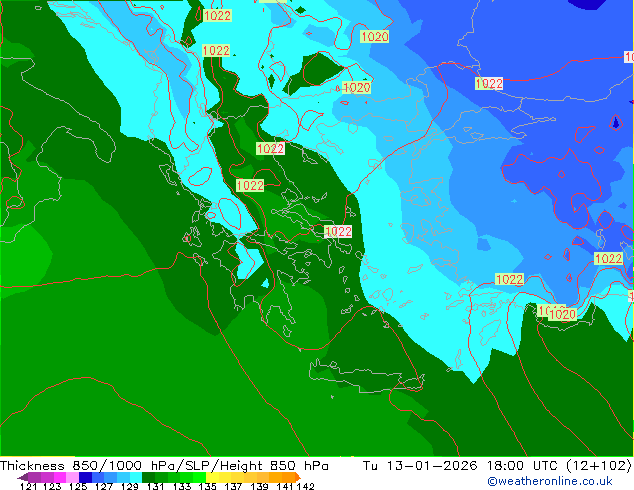Click the overlapping '1020' label near the Turkish coast

pos(562,314)
